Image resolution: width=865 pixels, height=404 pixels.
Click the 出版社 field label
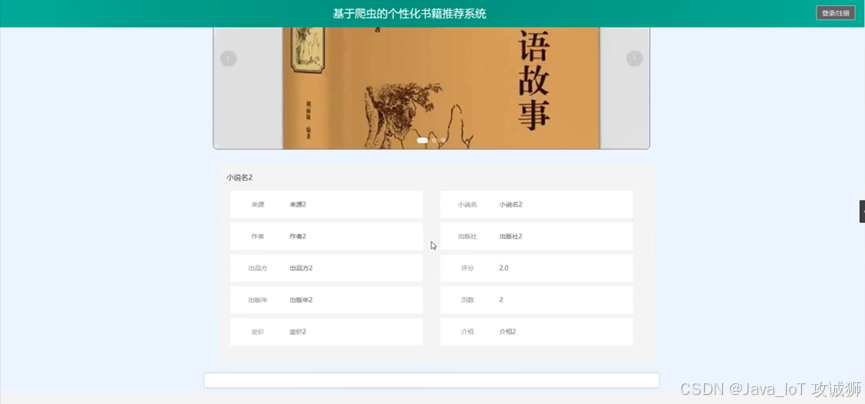click(x=467, y=237)
